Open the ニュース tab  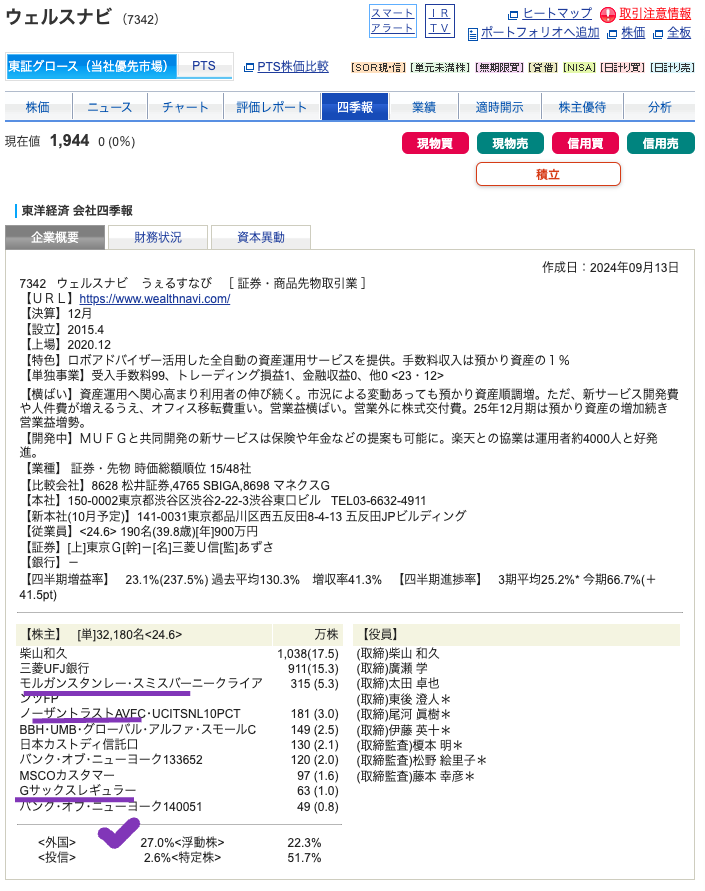[x=110, y=107]
